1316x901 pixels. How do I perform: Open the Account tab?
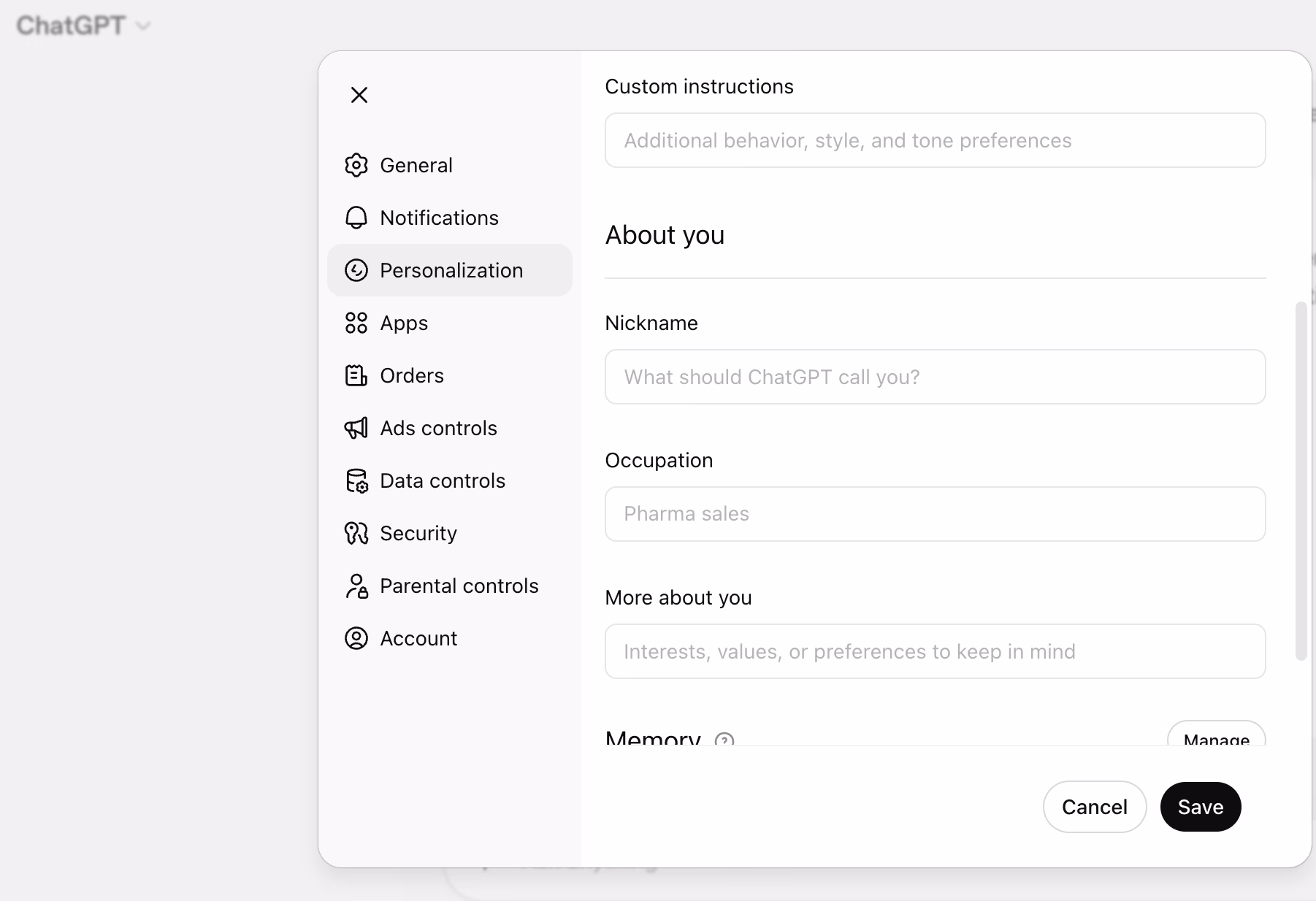[450, 638]
